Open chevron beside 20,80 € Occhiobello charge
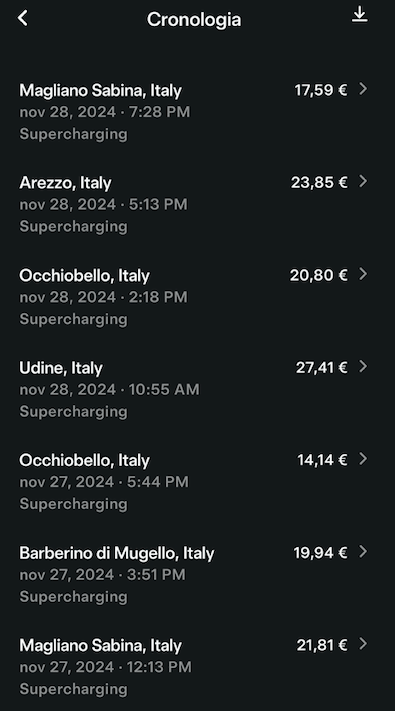This screenshot has width=395, height=711. 363,274
